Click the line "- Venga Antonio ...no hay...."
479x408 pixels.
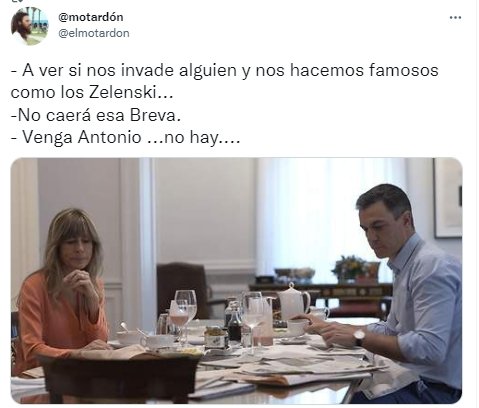coord(125,137)
